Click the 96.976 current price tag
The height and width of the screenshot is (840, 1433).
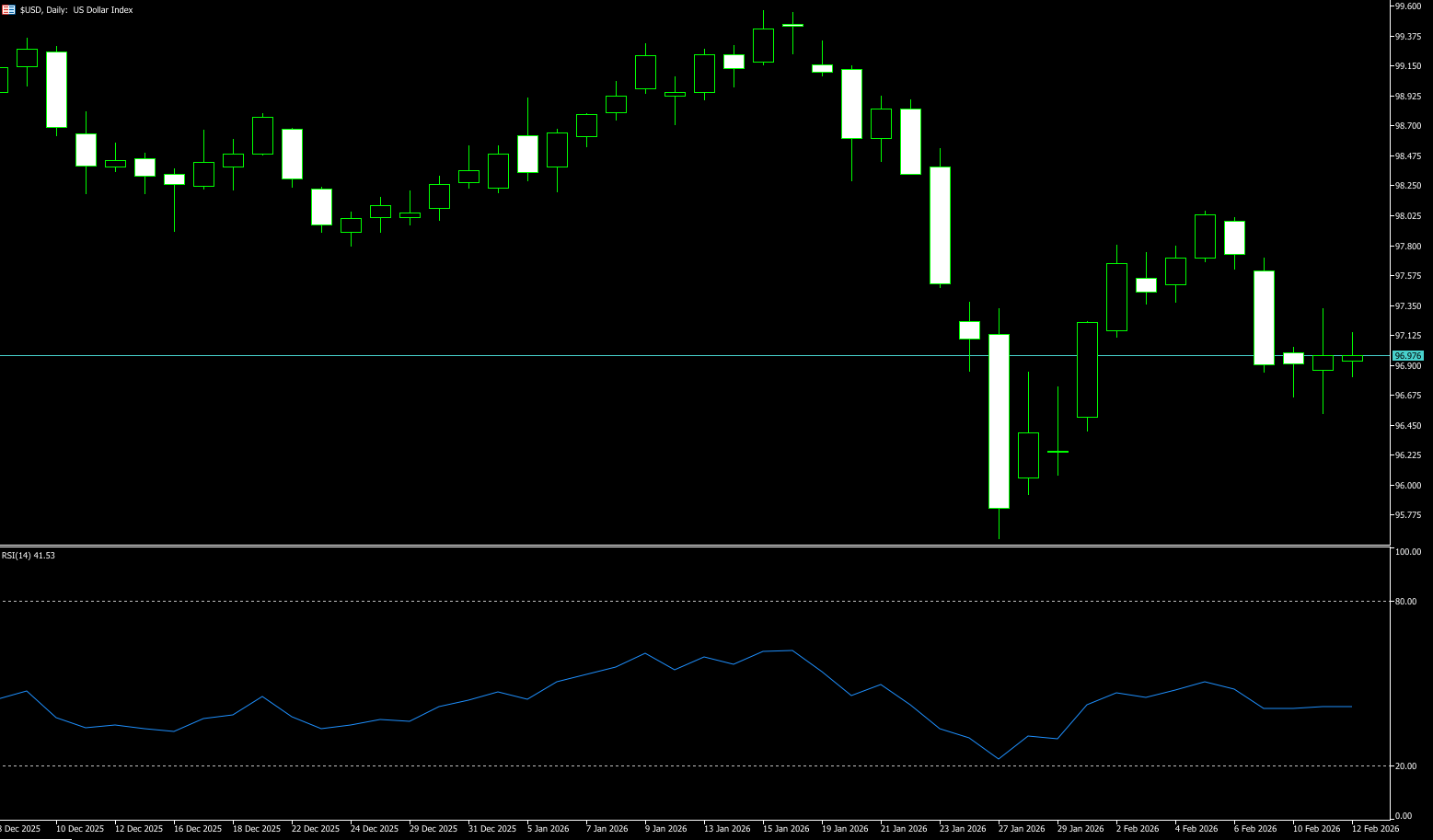[x=1407, y=356]
